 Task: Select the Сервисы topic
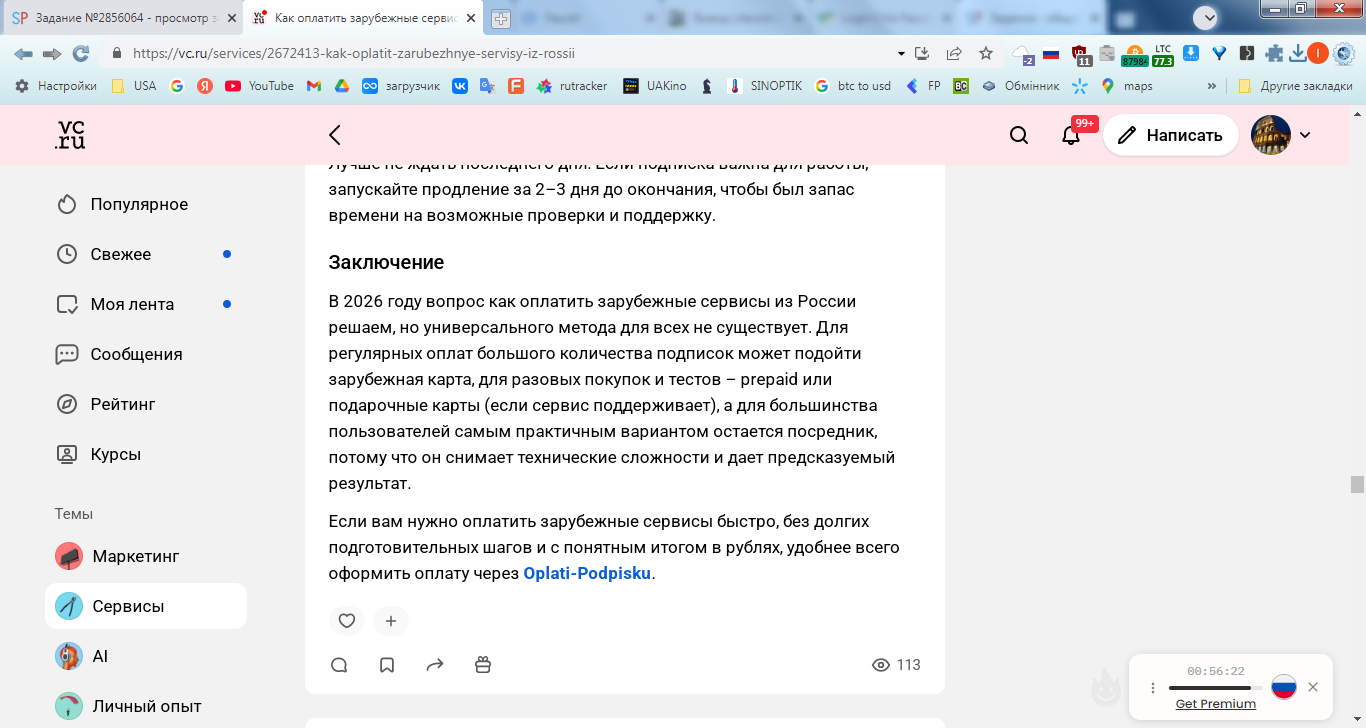pyautogui.click(x=146, y=606)
